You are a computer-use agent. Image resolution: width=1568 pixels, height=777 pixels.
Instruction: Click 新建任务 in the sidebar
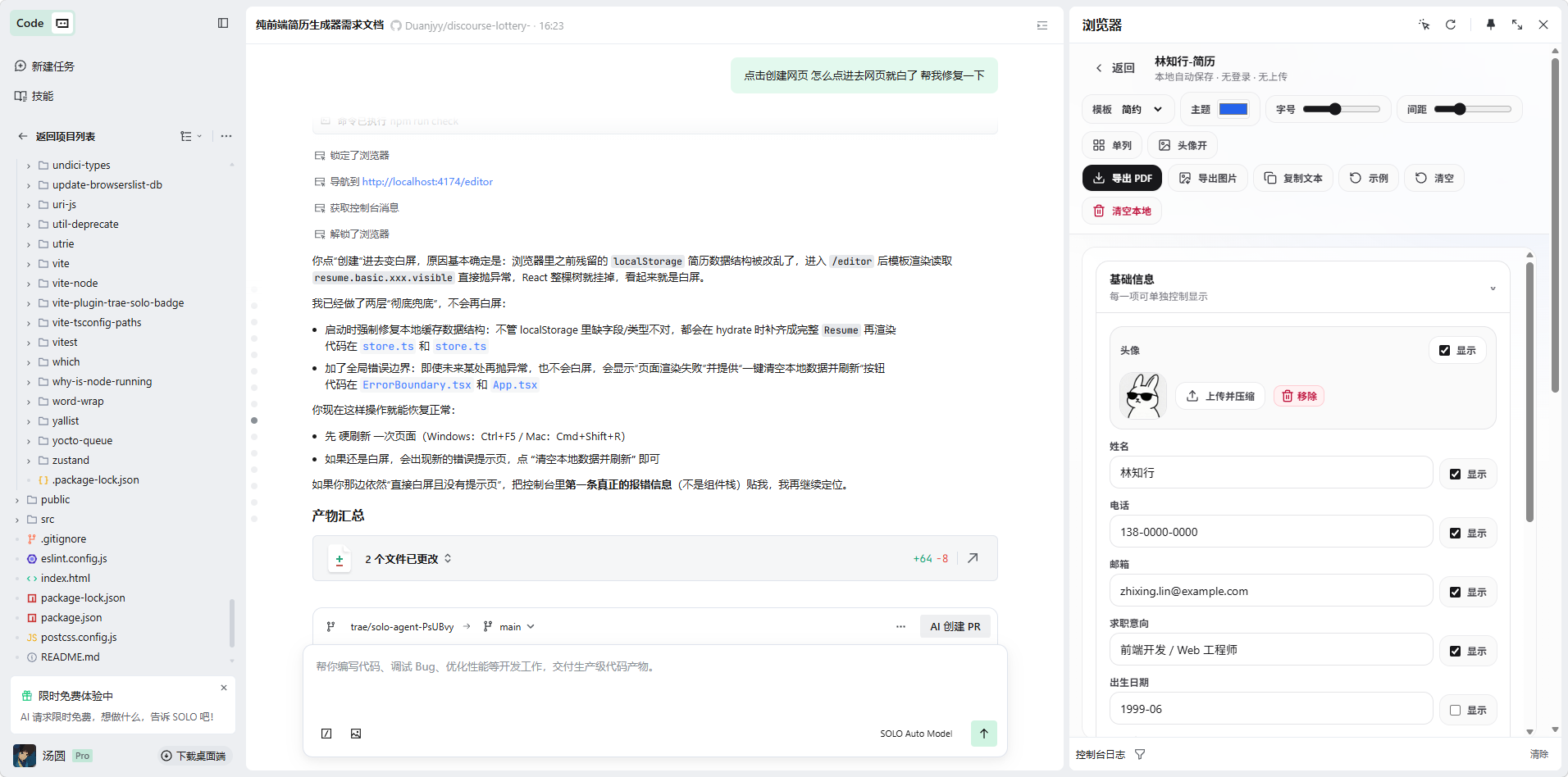(52, 66)
